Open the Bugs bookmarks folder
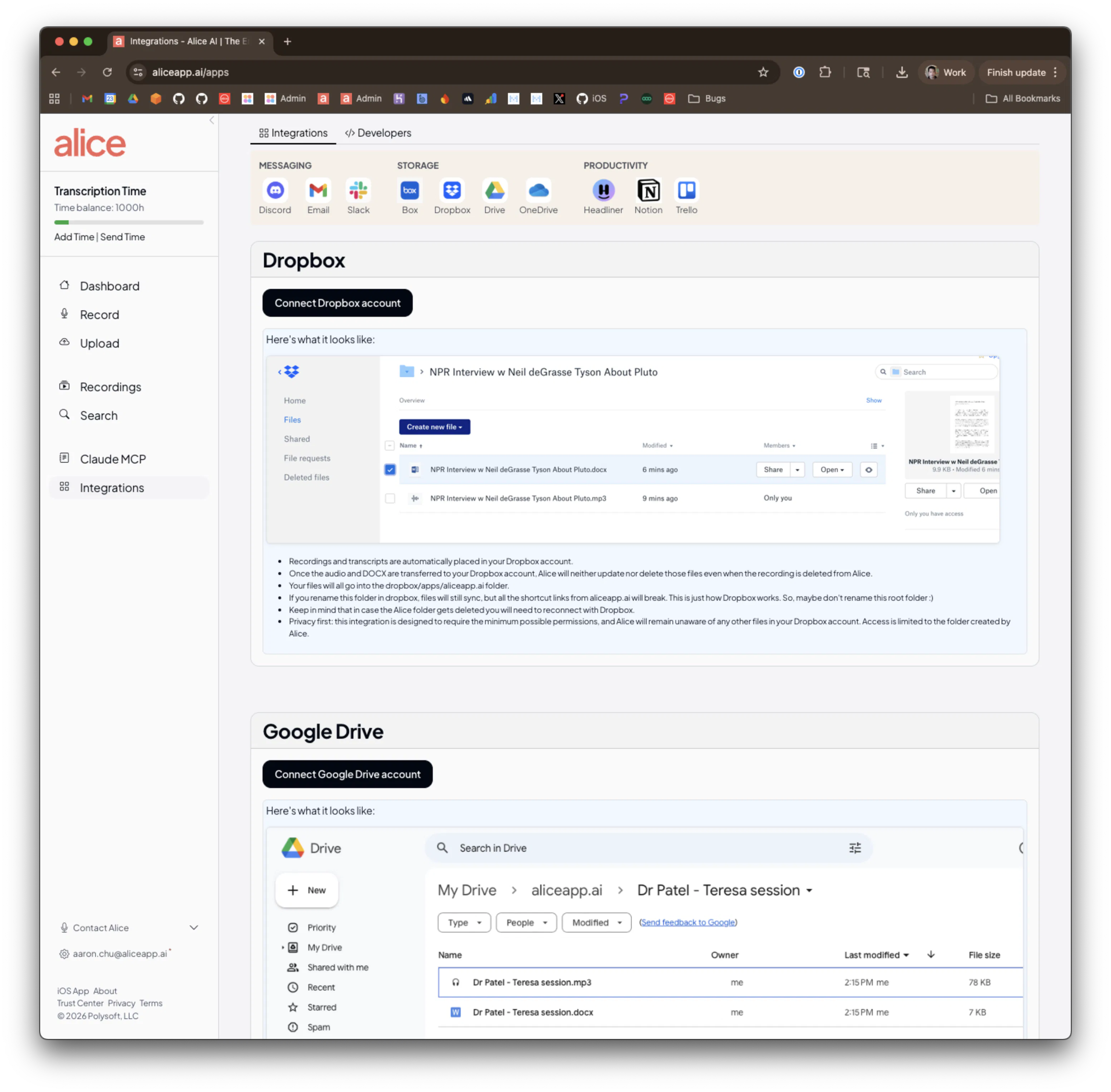Image resolution: width=1111 pixels, height=1092 pixels. (706, 99)
